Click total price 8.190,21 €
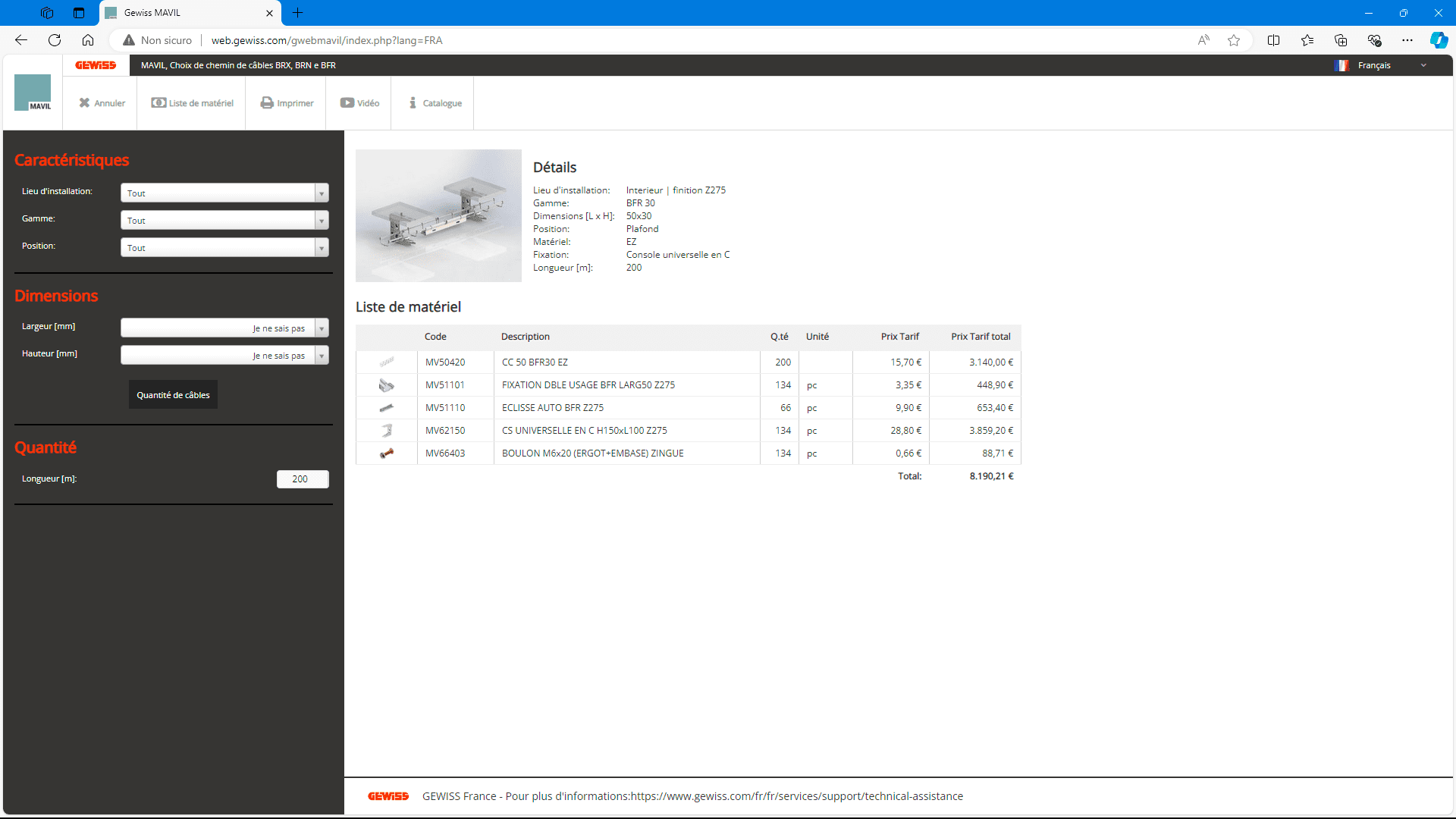1456x819 pixels. point(991,476)
